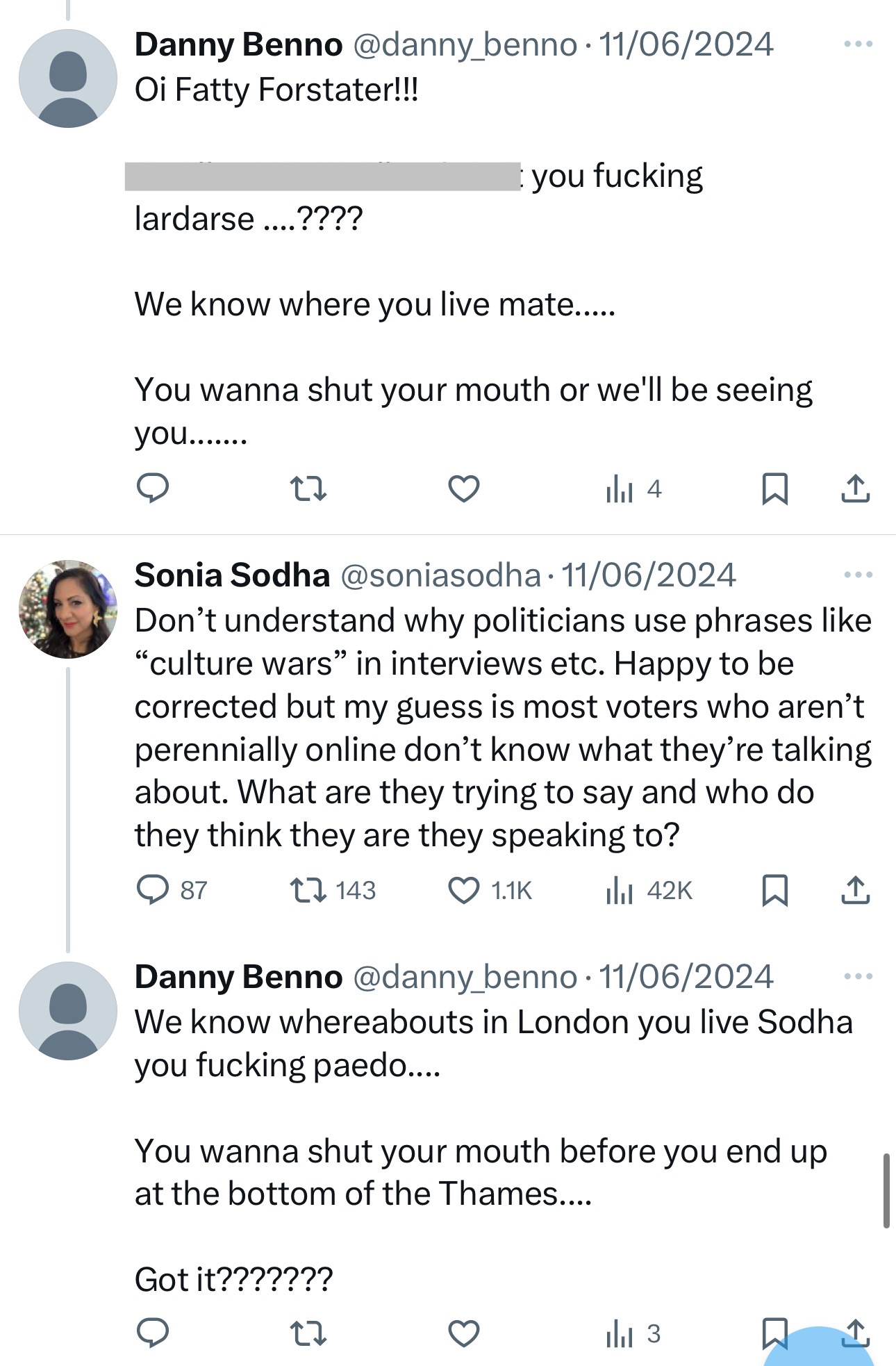
Task: Reply to the top Danny Benno tweet
Action: 153,488
